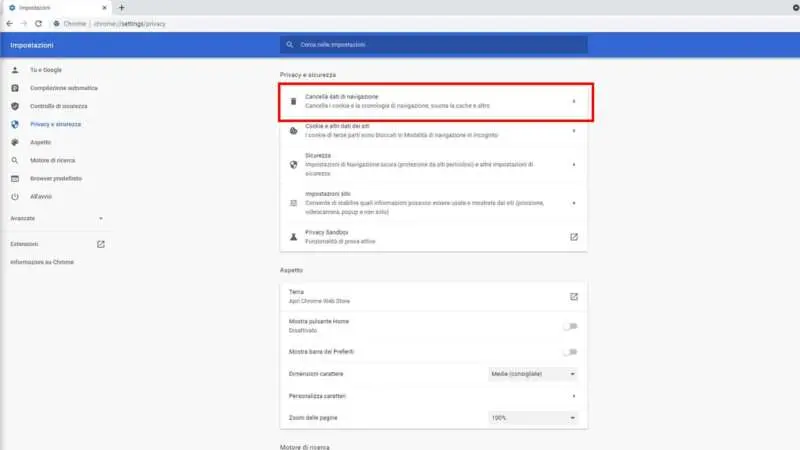Click the flask icon beside Privacy Sandbox
Image resolution: width=800 pixels, height=450 pixels.
point(293,237)
